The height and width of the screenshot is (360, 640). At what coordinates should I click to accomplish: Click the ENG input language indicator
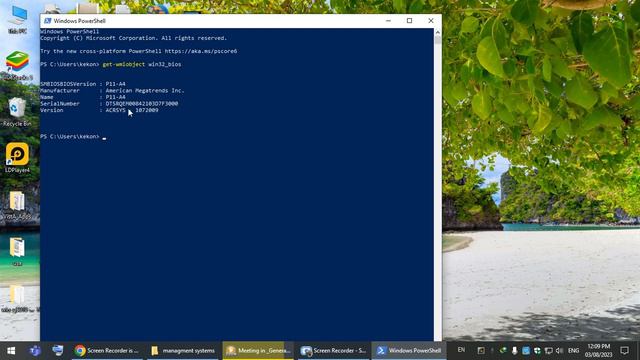click(573, 351)
